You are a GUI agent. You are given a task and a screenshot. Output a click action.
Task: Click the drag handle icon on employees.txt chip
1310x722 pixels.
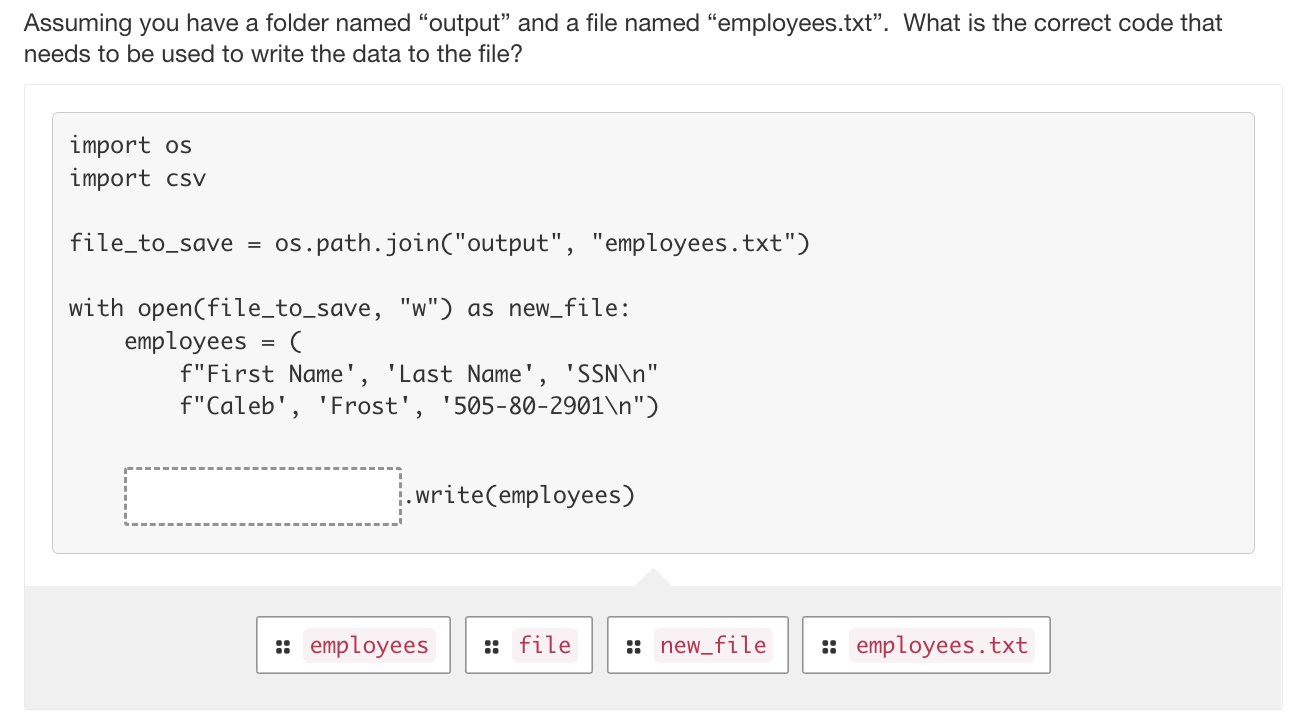(x=828, y=645)
